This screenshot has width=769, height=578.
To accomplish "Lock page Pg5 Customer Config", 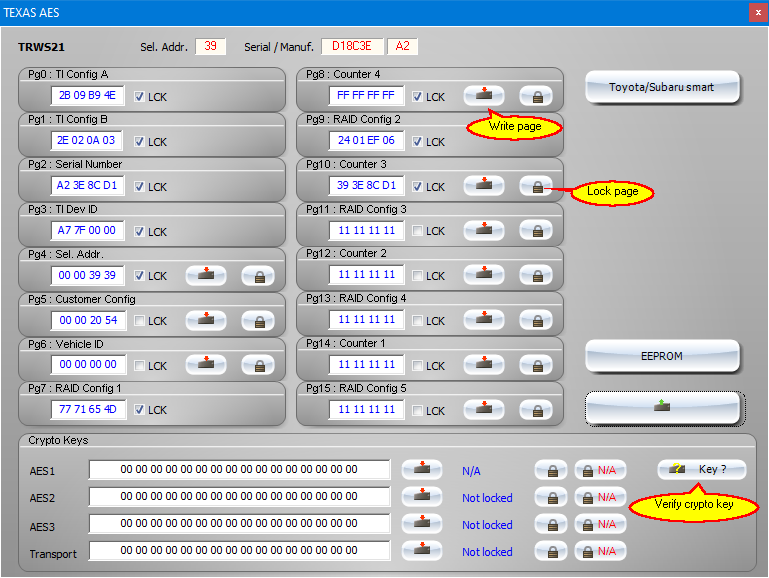I will pos(259,321).
